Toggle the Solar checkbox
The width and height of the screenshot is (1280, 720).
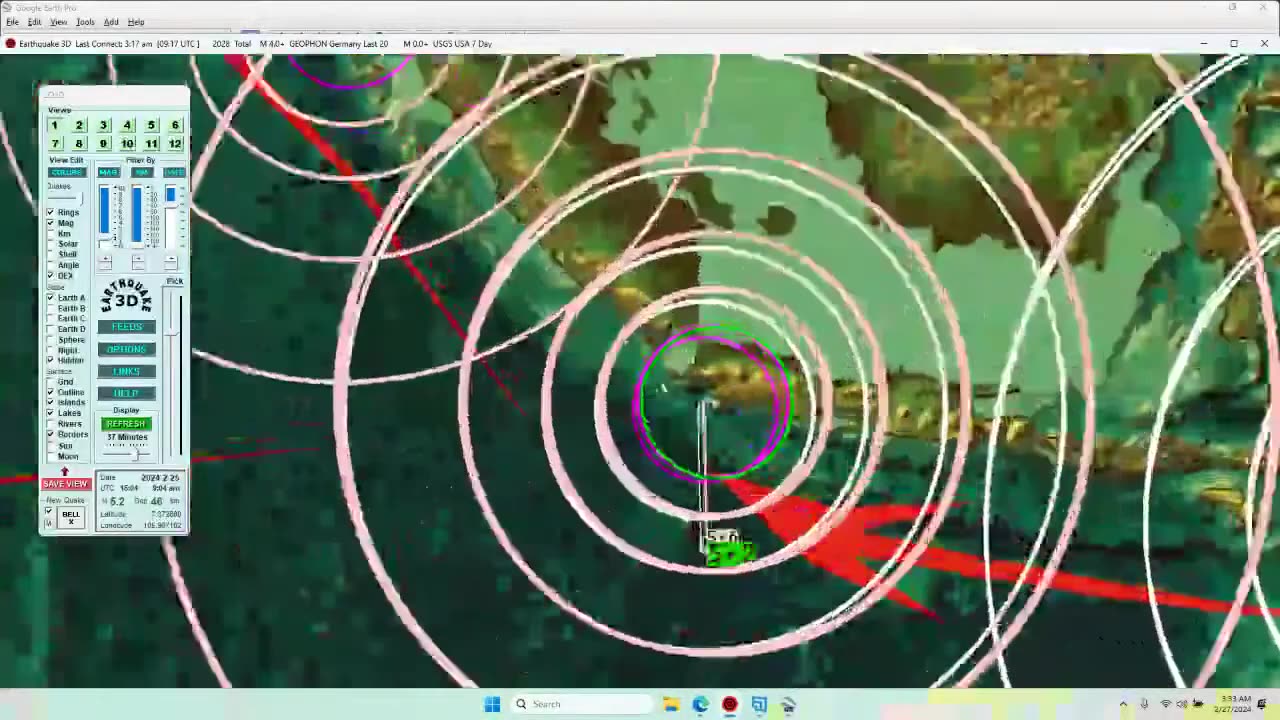(x=51, y=244)
